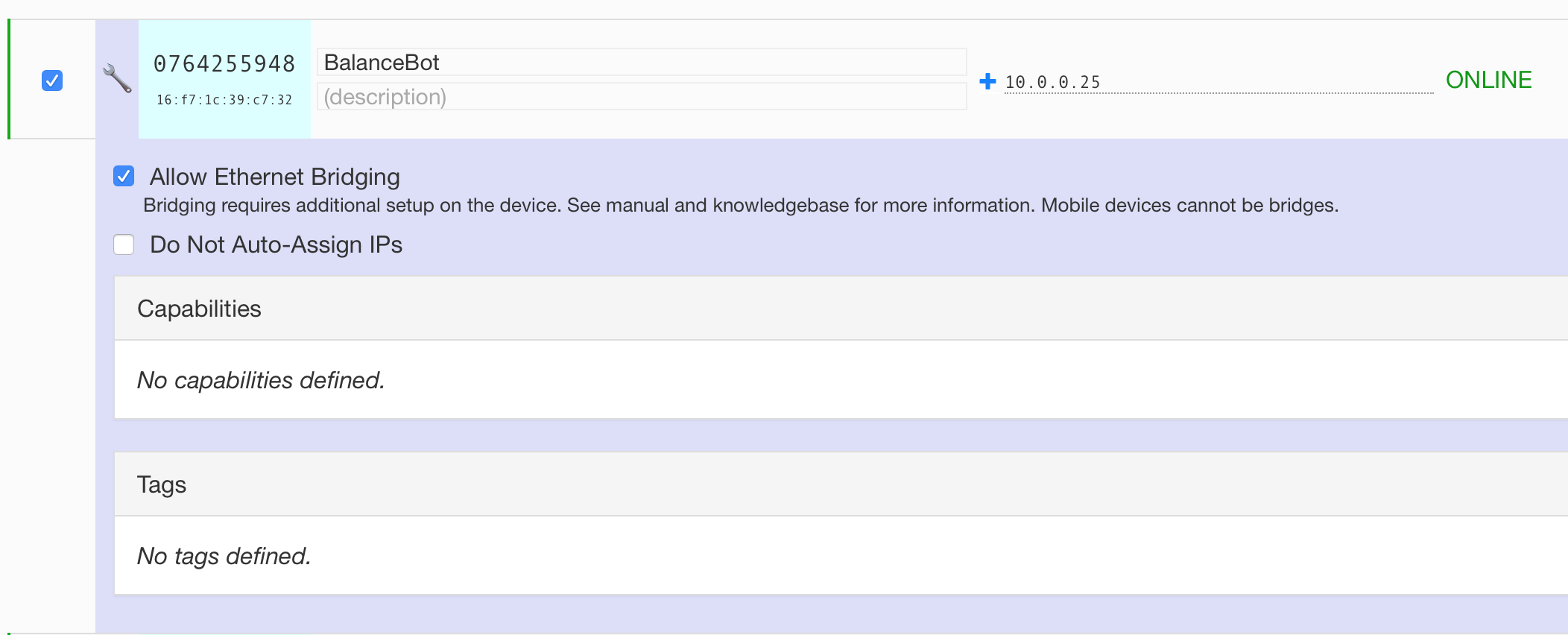The height and width of the screenshot is (635, 1568).
Task: Click the Do Not Auto-Assign IPs label
Action: 276,244
